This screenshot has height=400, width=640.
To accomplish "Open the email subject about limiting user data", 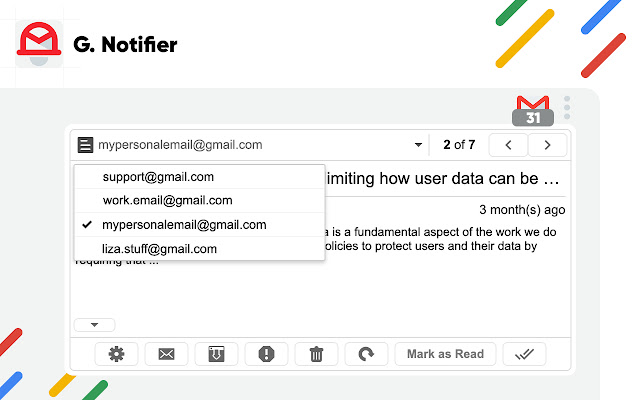I will tap(444, 180).
